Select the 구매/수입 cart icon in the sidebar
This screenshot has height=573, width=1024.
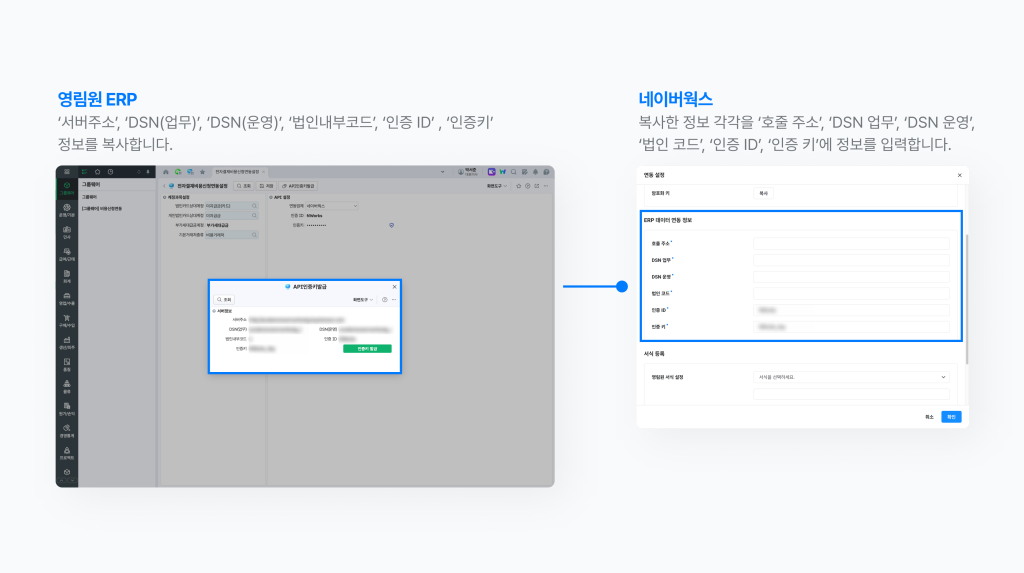pos(66,318)
